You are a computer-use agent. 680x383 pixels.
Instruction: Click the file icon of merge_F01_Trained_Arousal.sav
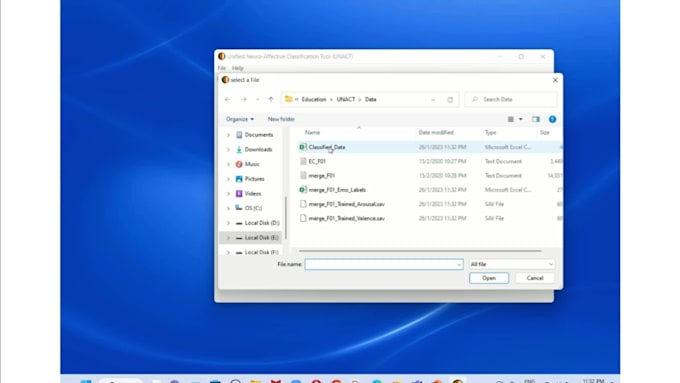[x=303, y=204]
